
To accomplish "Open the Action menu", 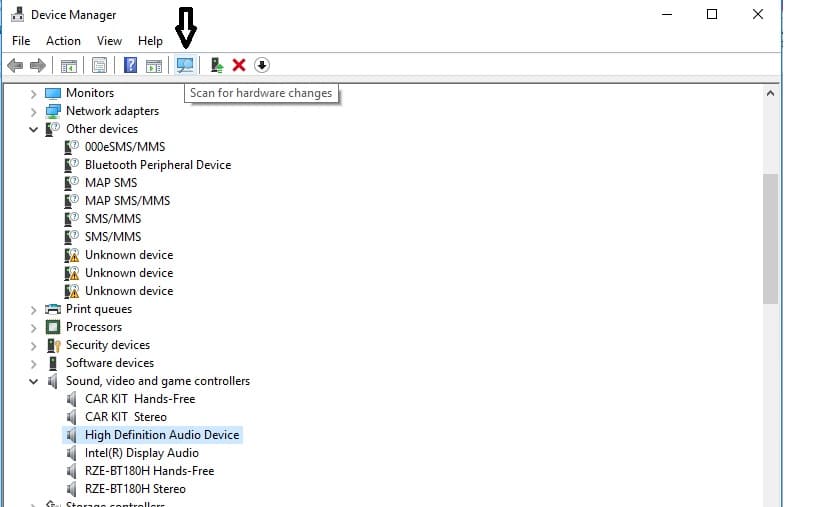I will 63,41.
